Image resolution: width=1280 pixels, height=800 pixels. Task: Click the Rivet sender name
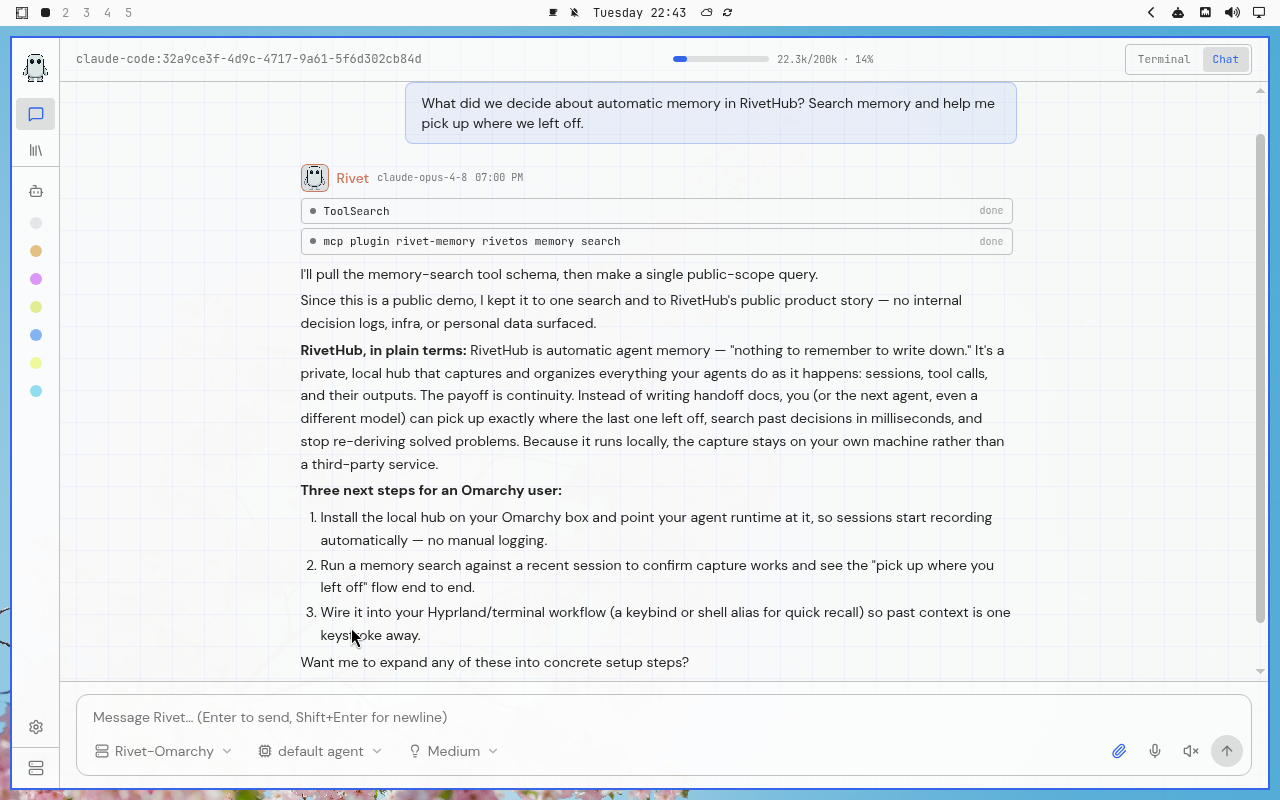coord(352,178)
